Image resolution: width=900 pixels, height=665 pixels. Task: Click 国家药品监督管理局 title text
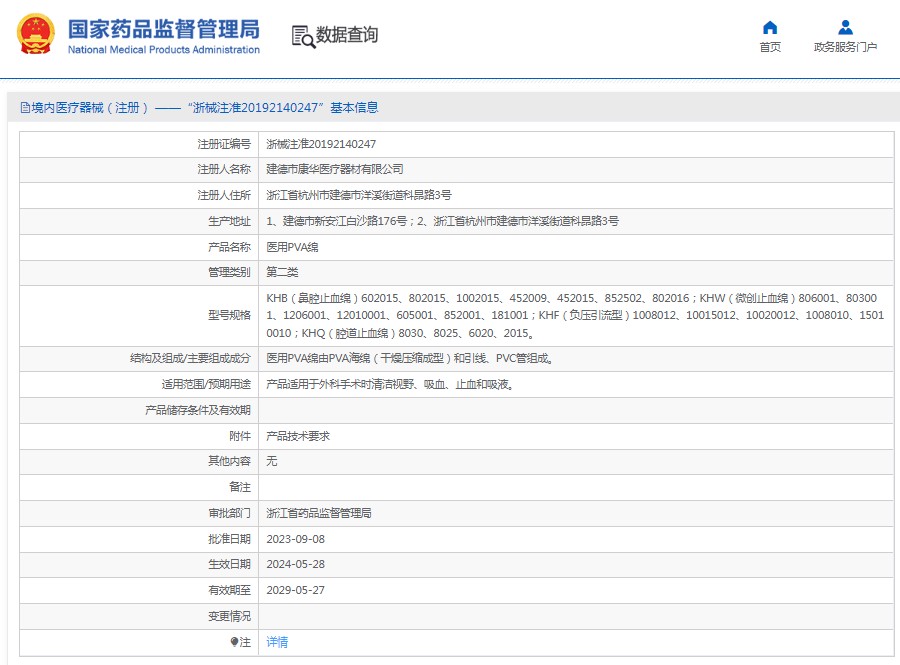click(x=164, y=29)
